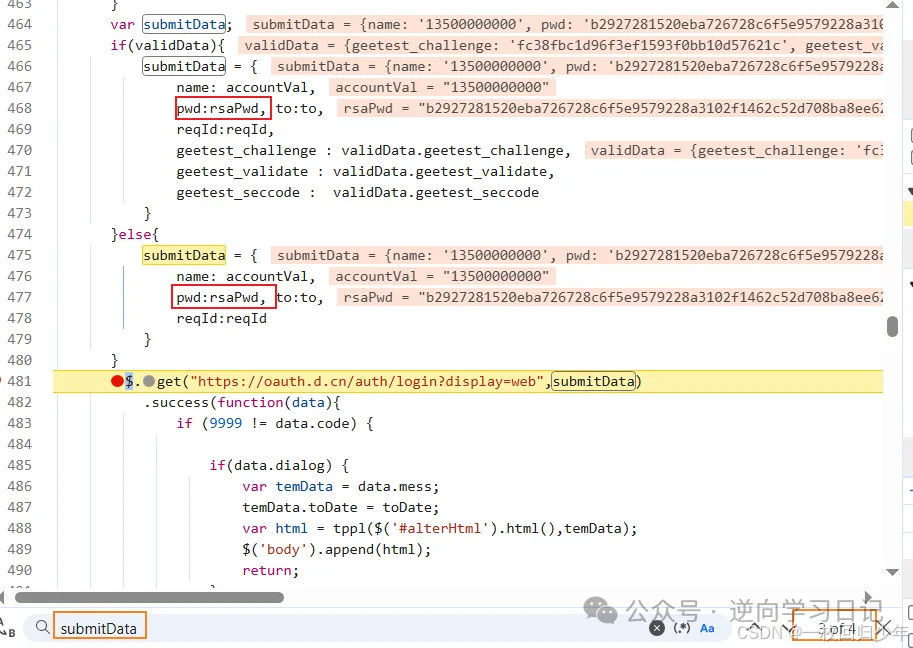
Task: Click the tppl($('#alterHtml') call line
Action: click(x=440, y=528)
